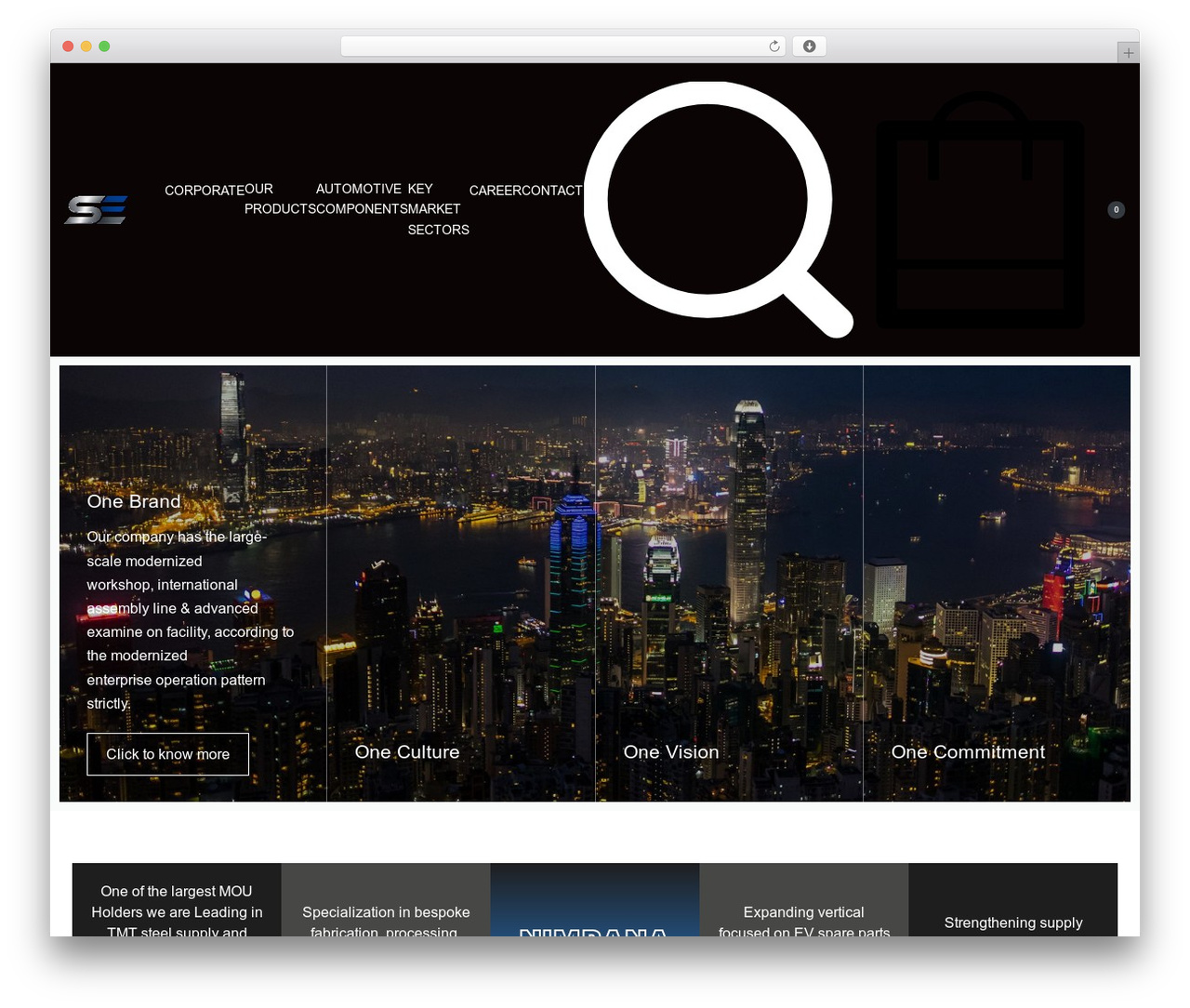Click the blue Nirvana logo tile

tap(595, 900)
